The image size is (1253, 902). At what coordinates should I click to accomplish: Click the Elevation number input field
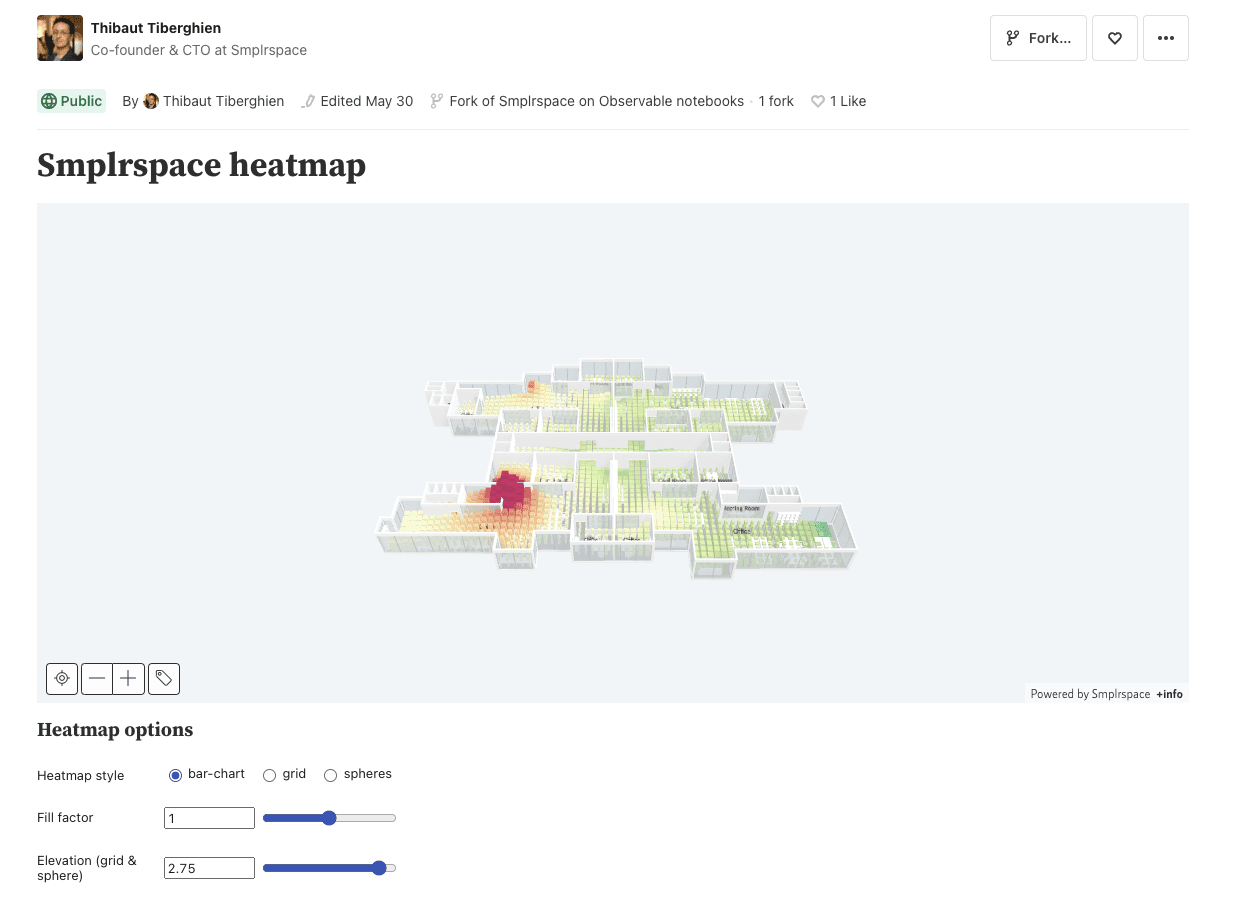tap(209, 868)
